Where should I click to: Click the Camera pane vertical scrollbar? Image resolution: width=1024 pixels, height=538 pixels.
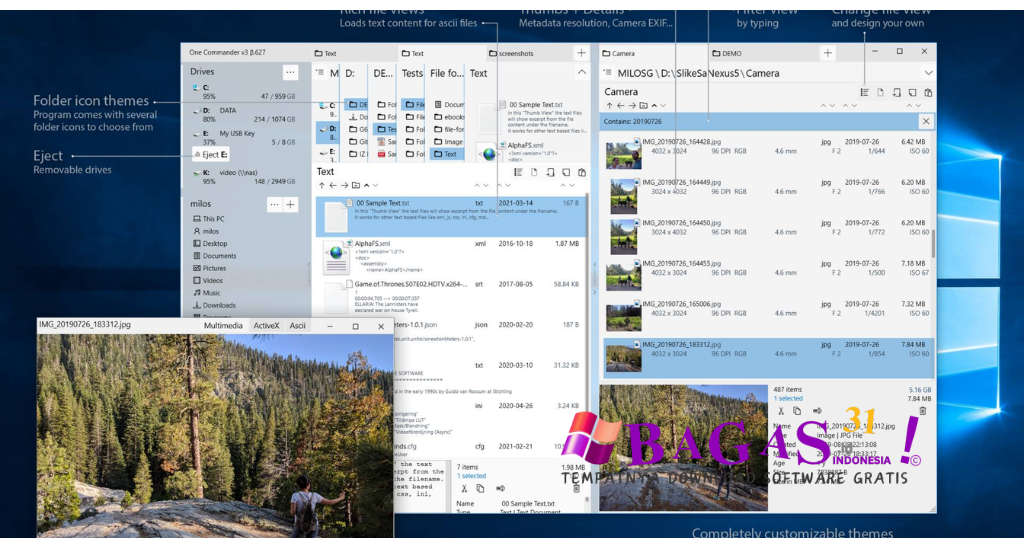(x=933, y=243)
